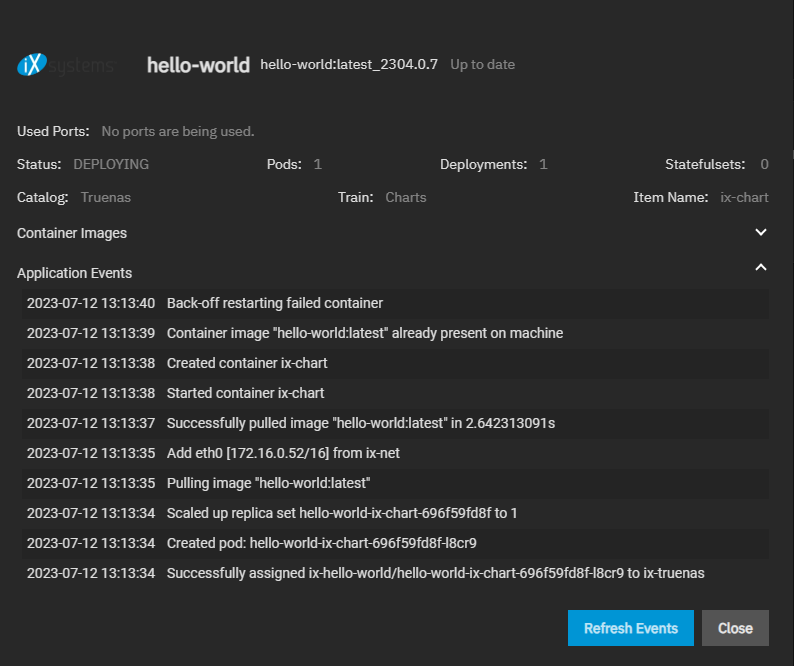Click the Truenas catalog value
The width and height of the screenshot is (794, 666).
coord(106,197)
